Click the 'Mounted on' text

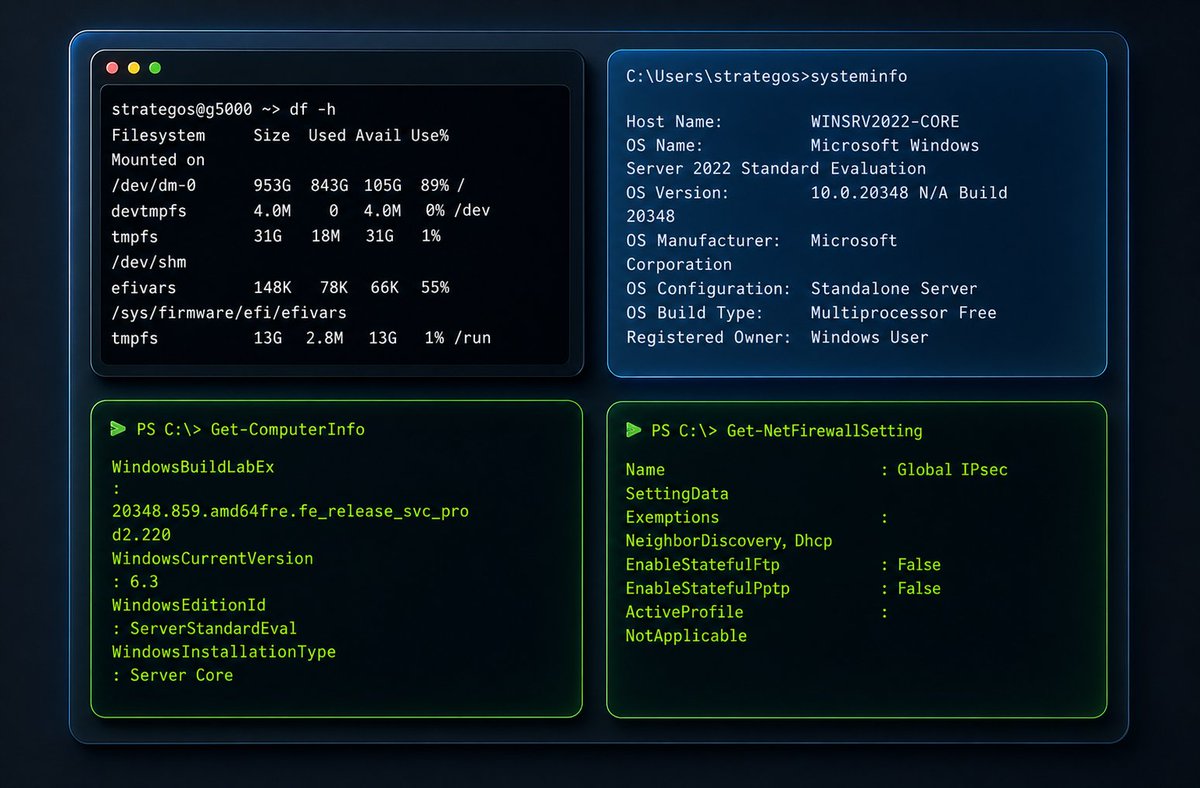coord(158,160)
